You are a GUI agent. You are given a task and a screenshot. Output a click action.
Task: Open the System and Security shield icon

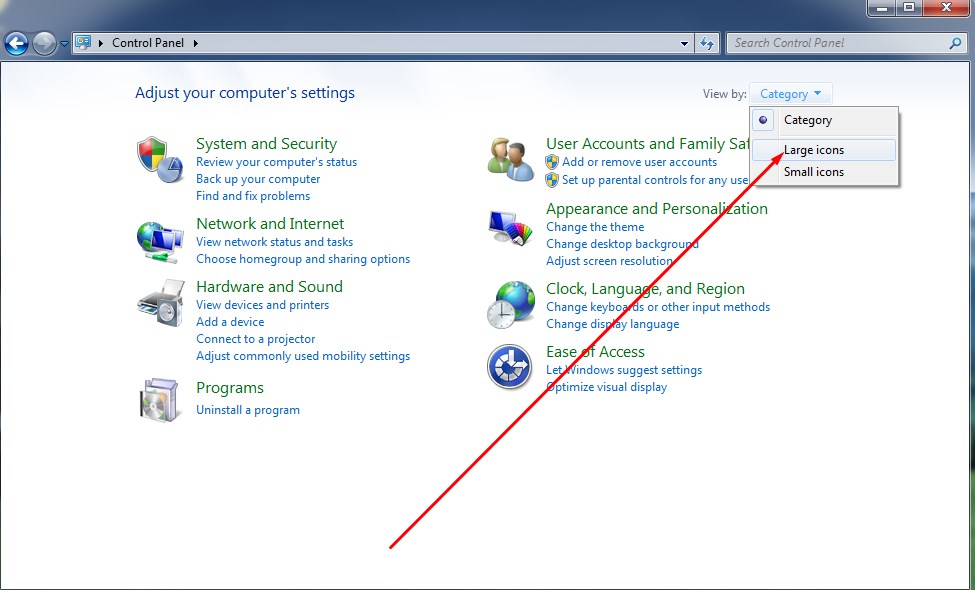(x=160, y=160)
